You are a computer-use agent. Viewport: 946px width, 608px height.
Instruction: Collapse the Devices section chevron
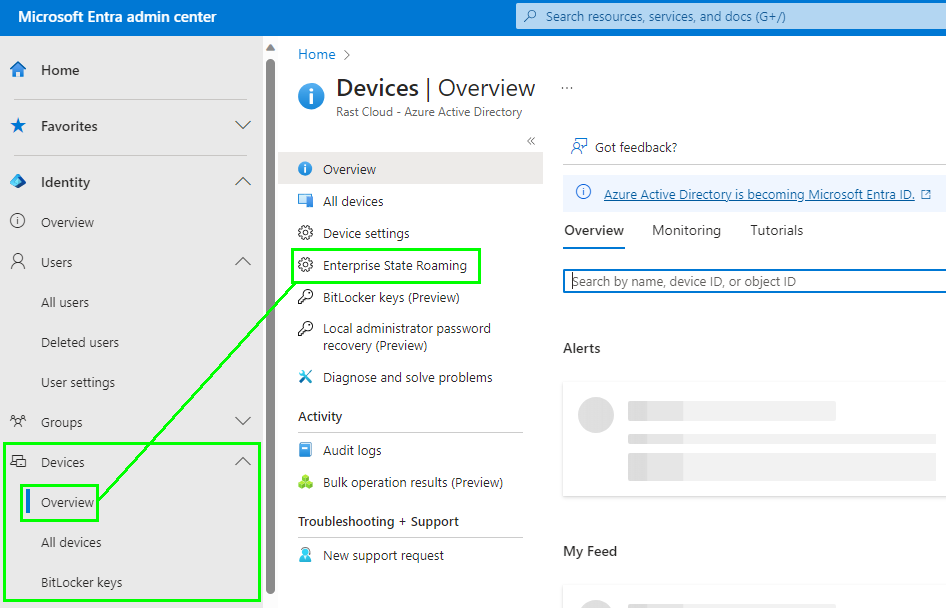pos(242,462)
